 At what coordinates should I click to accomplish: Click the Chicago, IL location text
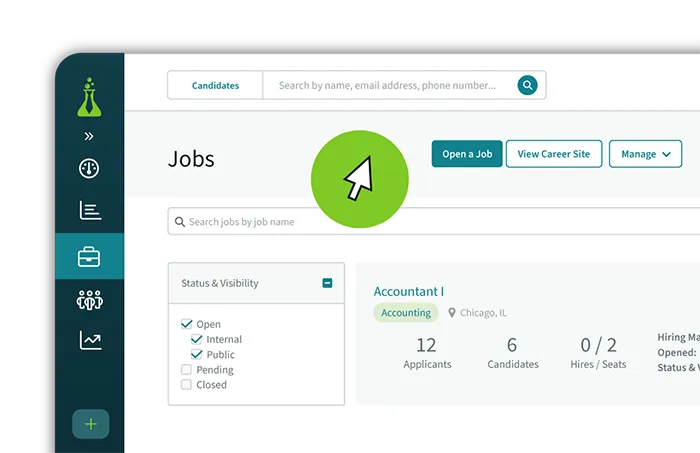click(483, 313)
